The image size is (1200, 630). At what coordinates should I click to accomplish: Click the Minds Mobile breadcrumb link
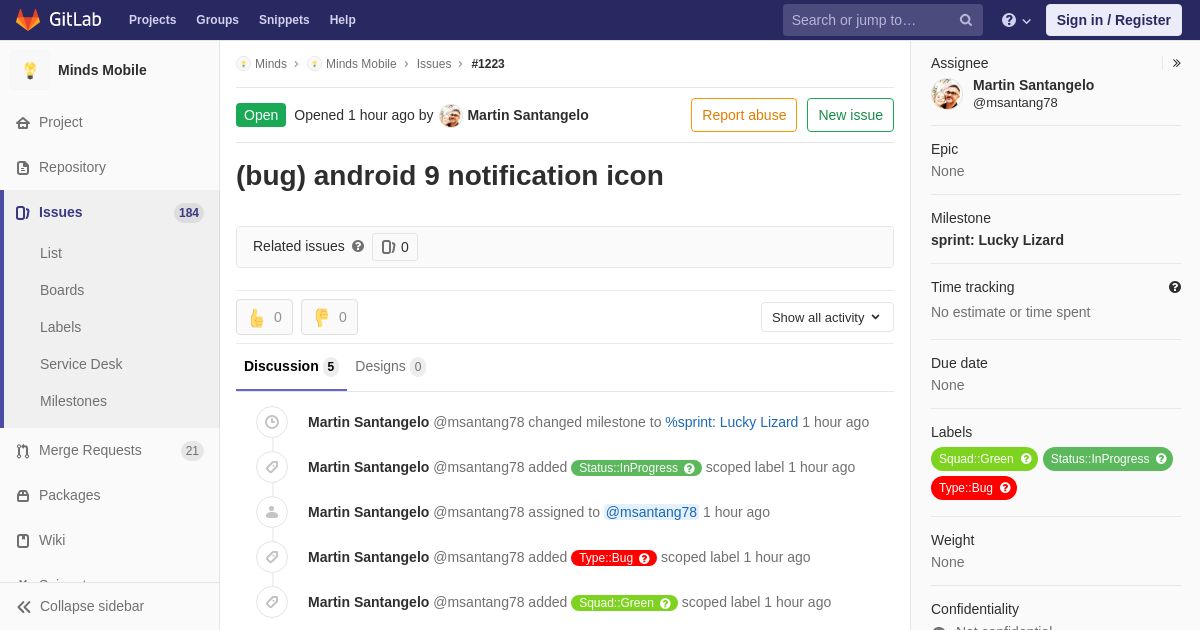[361, 64]
